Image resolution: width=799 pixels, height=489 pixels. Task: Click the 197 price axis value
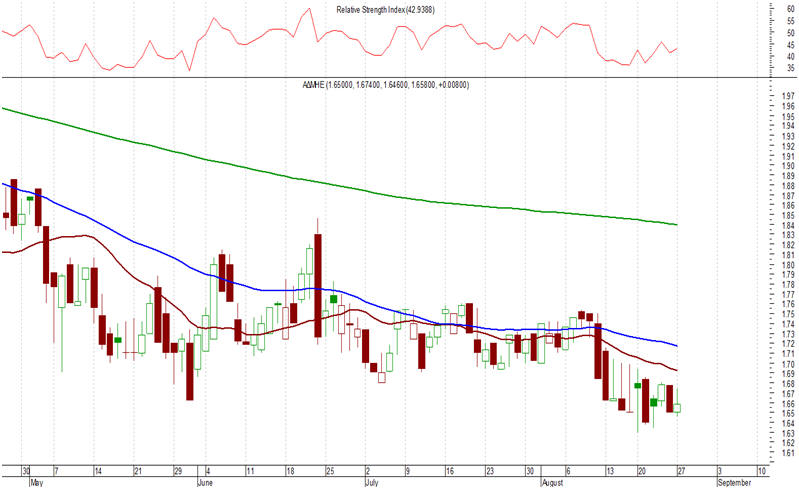[788, 96]
